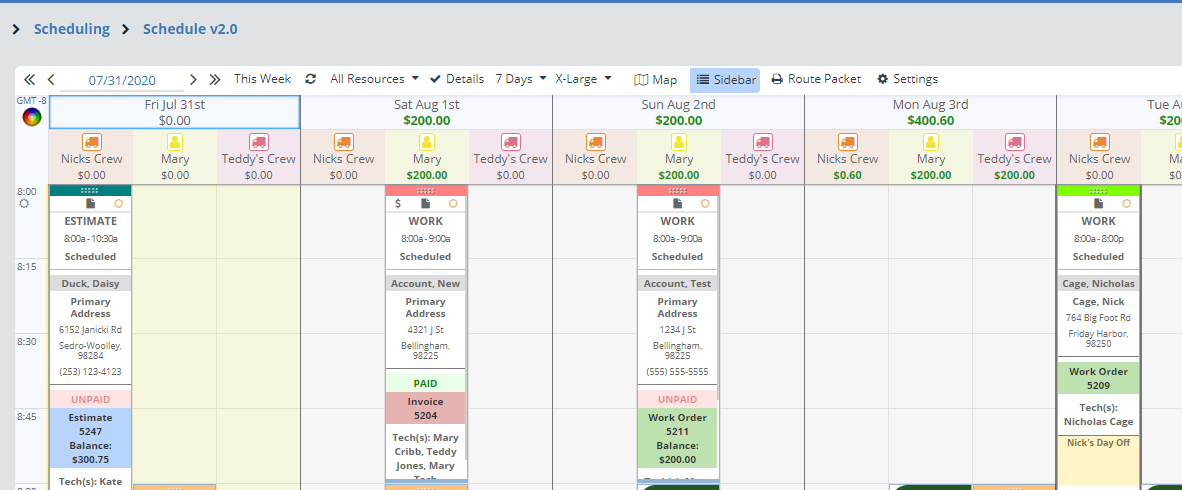Click the This Week button

[x=262, y=79]
